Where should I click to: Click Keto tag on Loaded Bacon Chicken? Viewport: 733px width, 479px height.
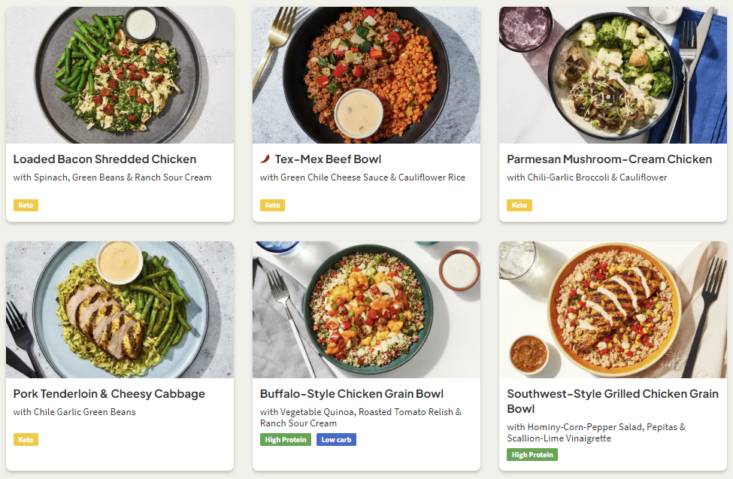(x=25, y=205)
